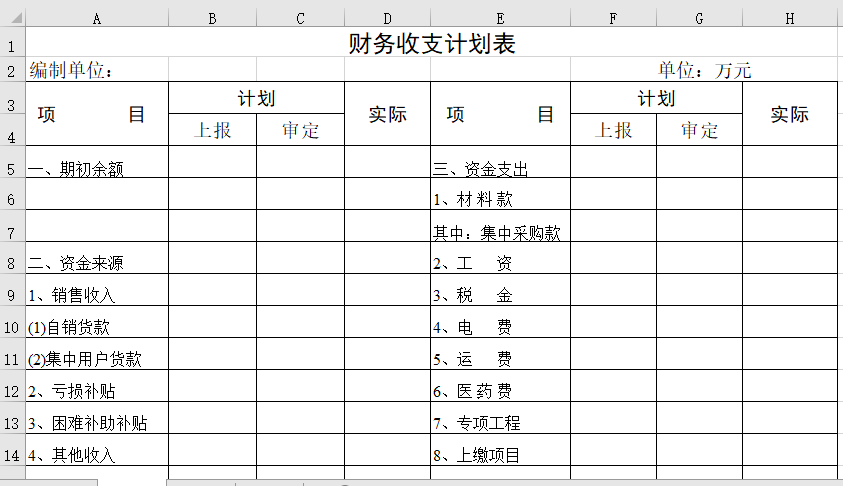
Task: Click the cell 2、亏损补贴
Action: coord(97,386)
